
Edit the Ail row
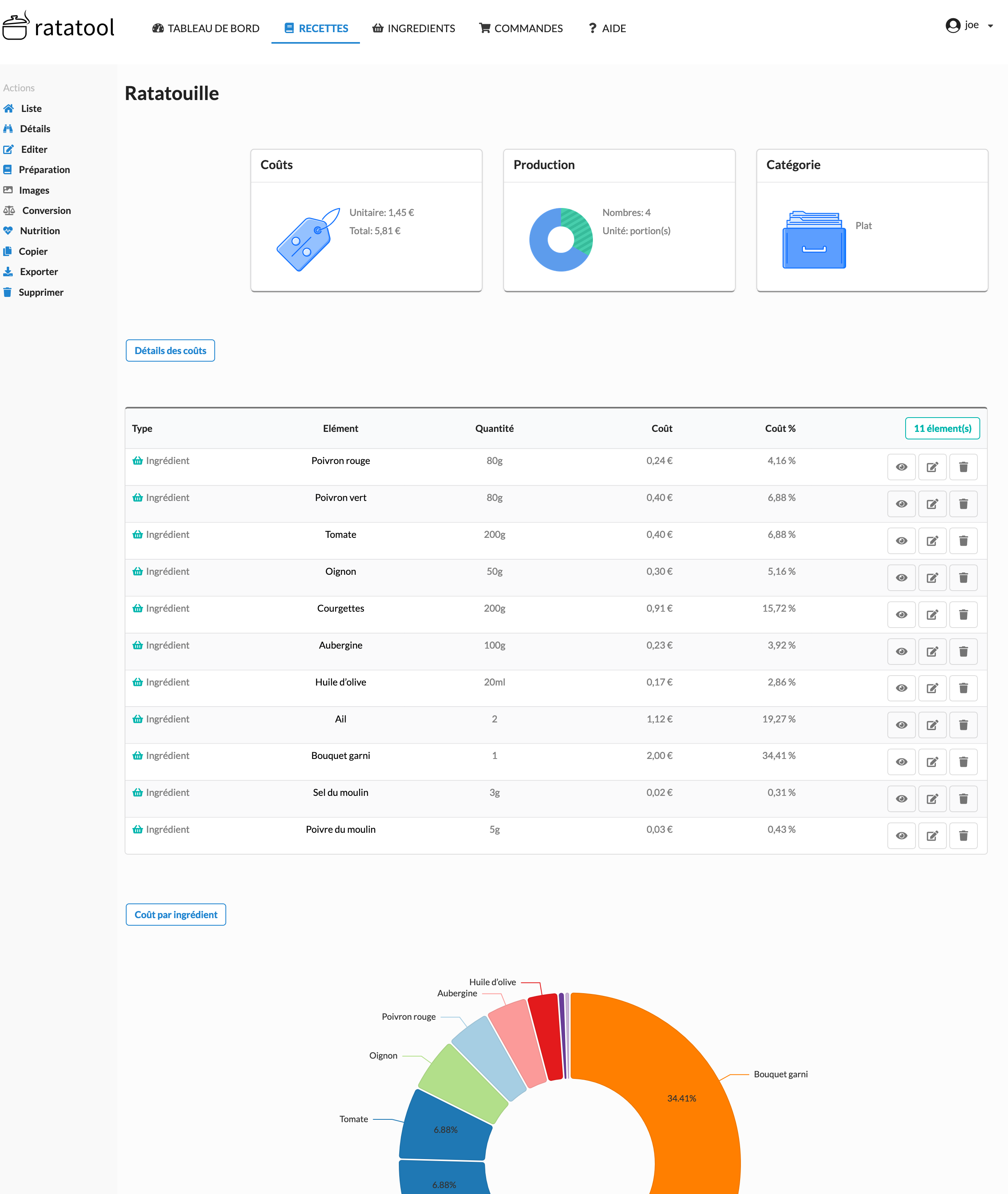coord(932,725)
